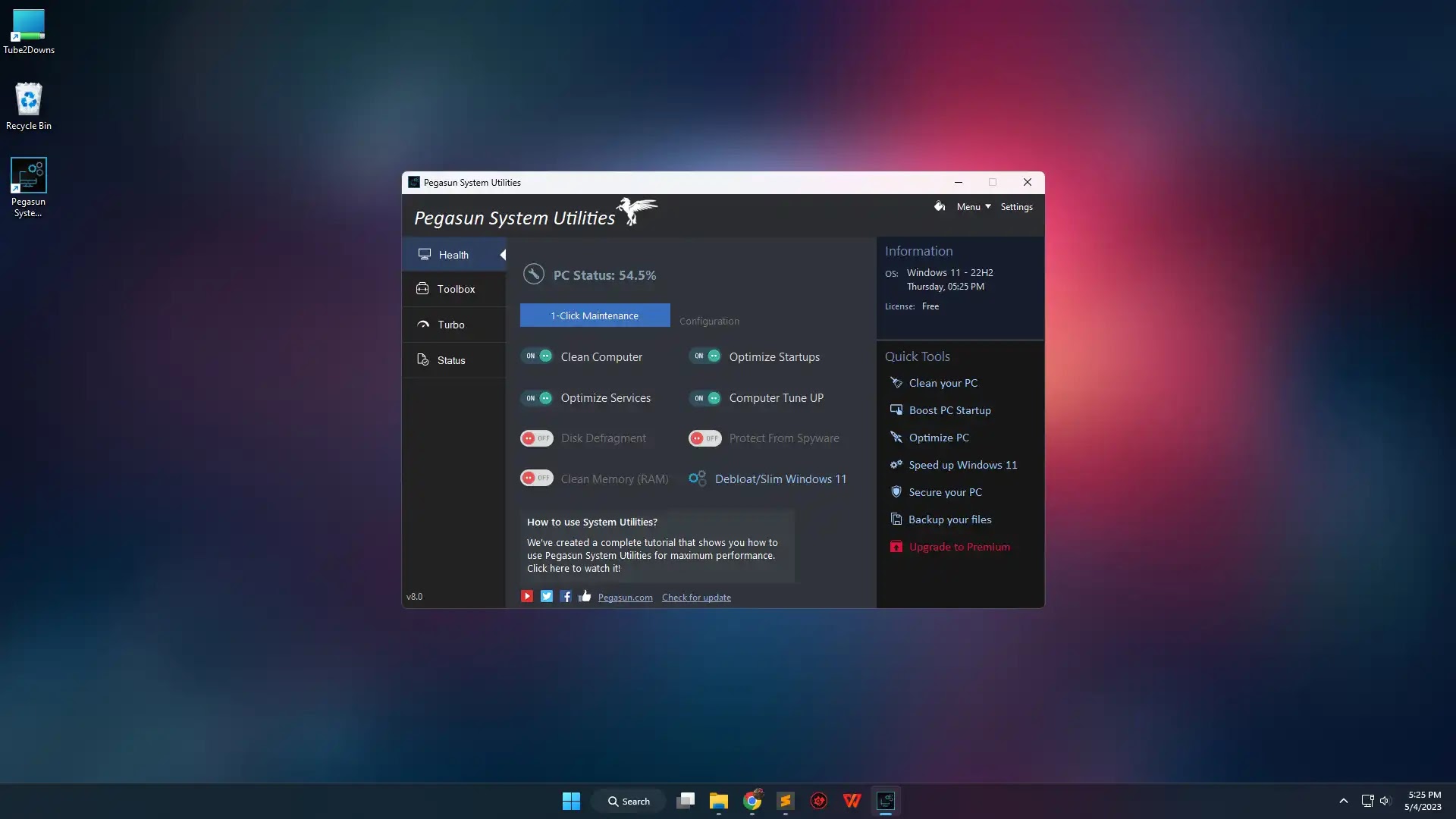Open Task View on taskbar
The width and height of the screenshot is (1456, 819).
tap(686, 801)
